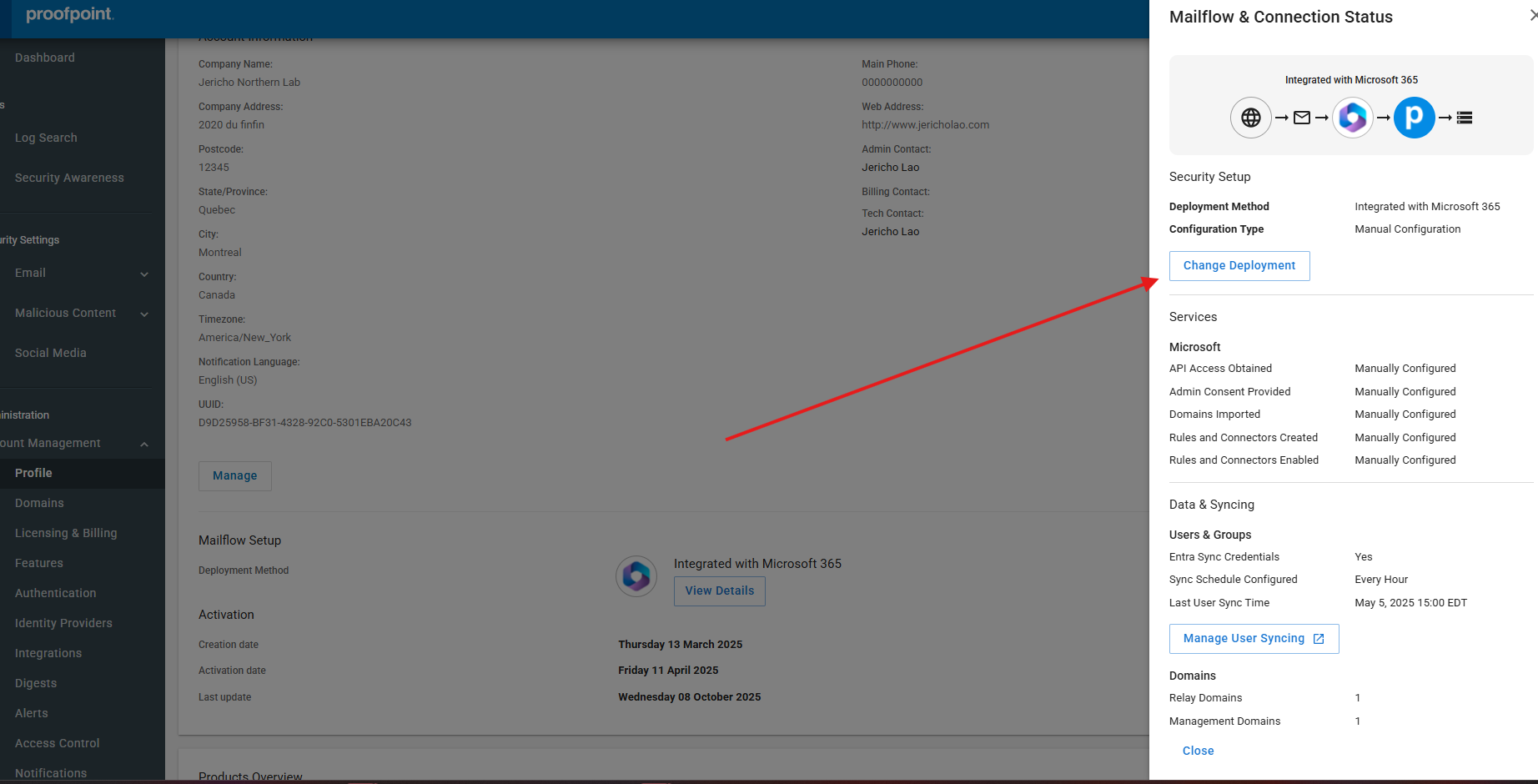Click the Admin Consent Provided row

click(1313, 392)
